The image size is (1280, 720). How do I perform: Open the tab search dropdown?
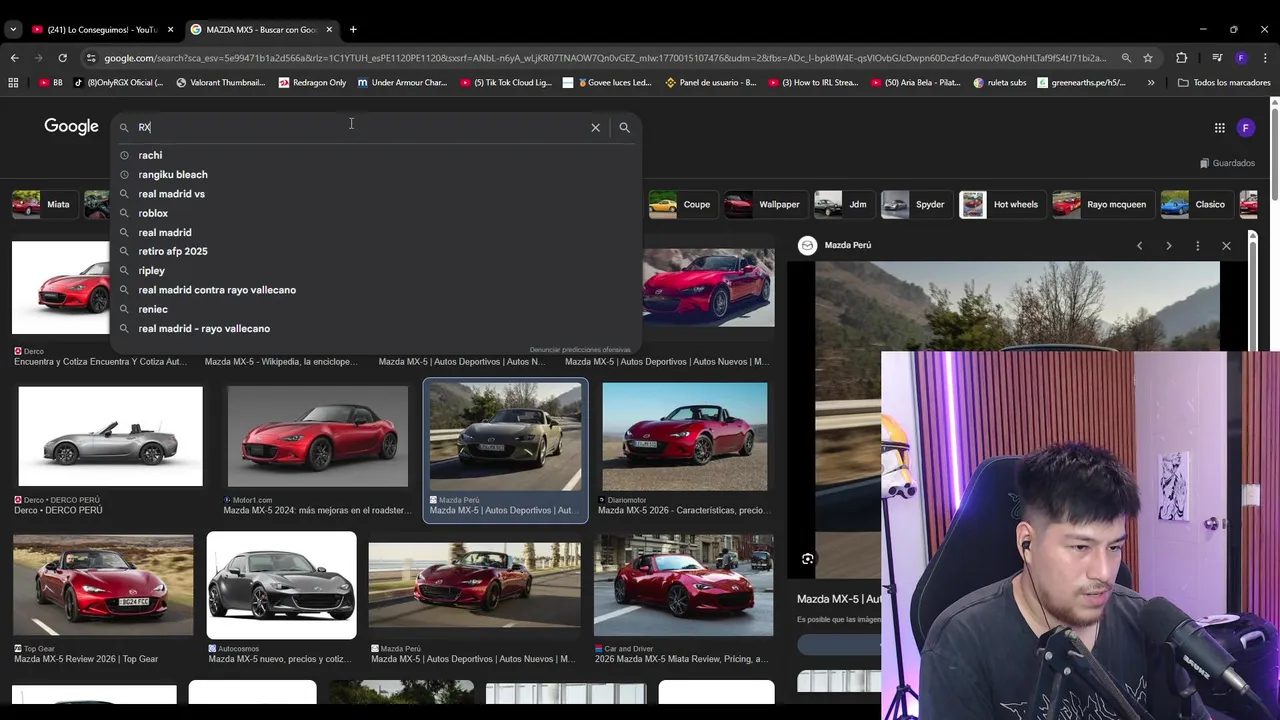point(13,30)
